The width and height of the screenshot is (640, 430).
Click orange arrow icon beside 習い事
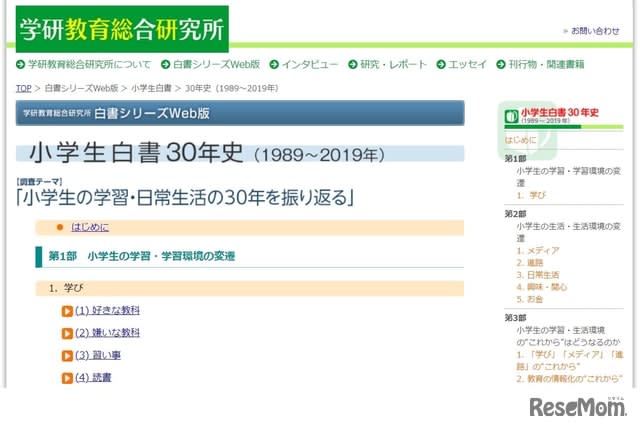click(67, 356)
